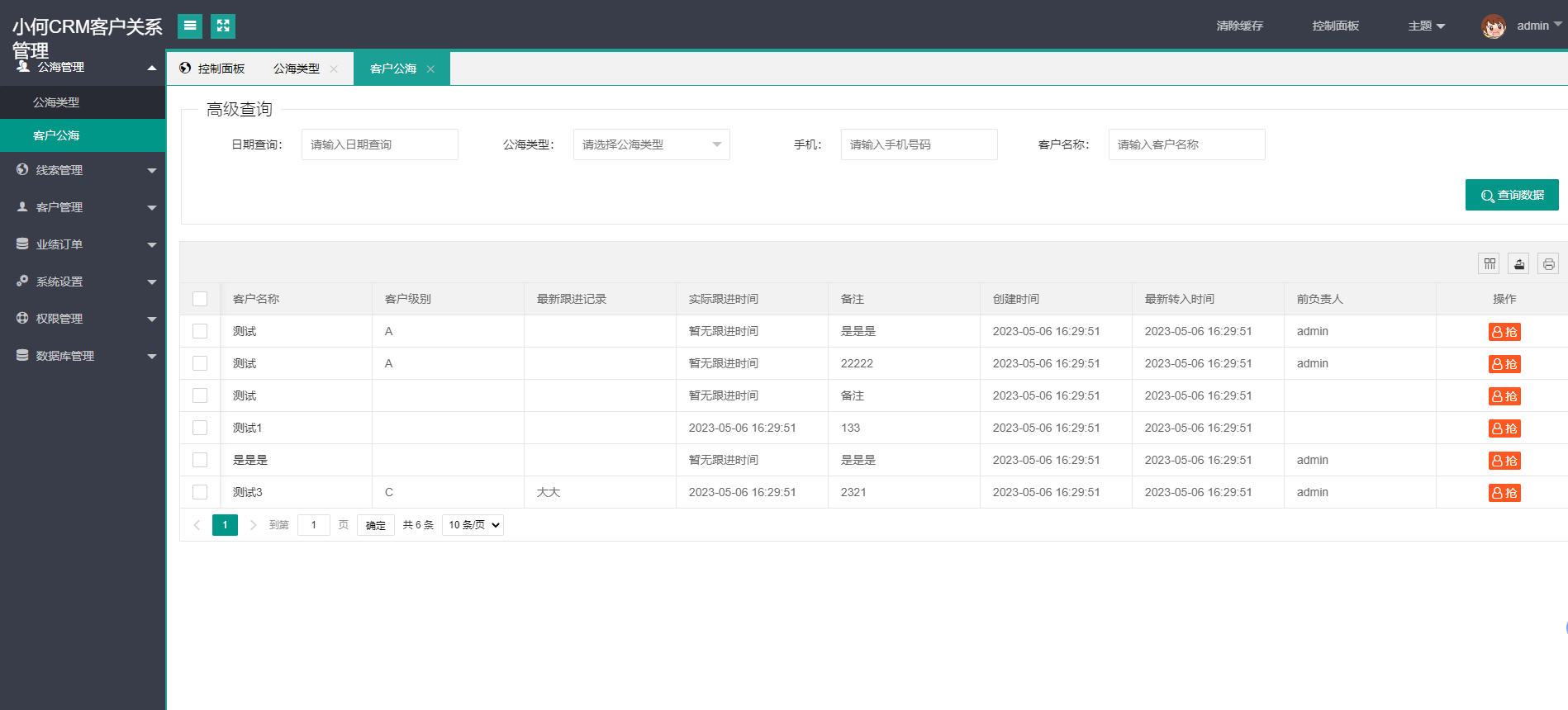Click the print table icon
1568x710 pixels.
coord(1549,263)
